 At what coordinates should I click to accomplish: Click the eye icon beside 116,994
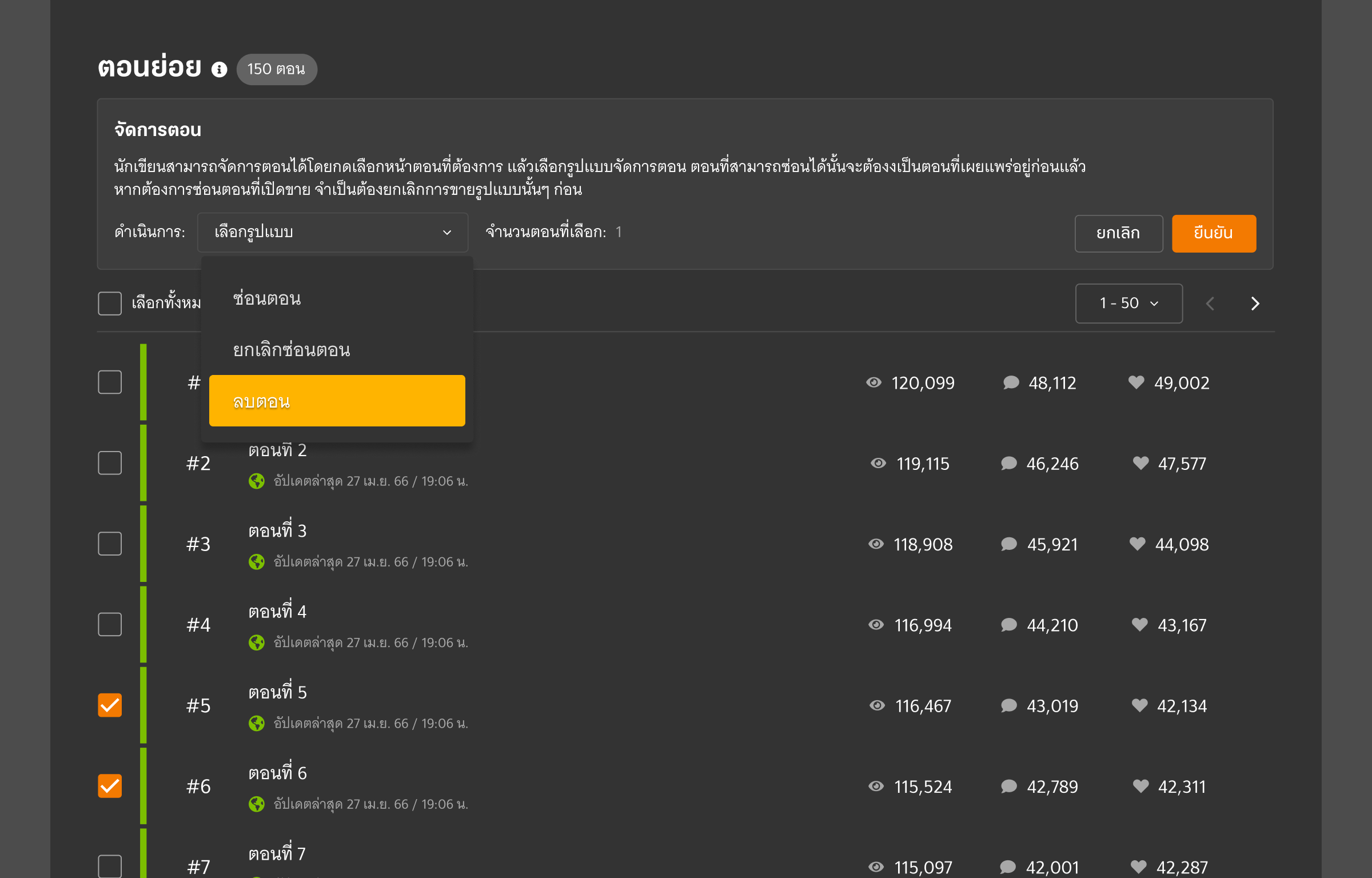click(876, 624)
